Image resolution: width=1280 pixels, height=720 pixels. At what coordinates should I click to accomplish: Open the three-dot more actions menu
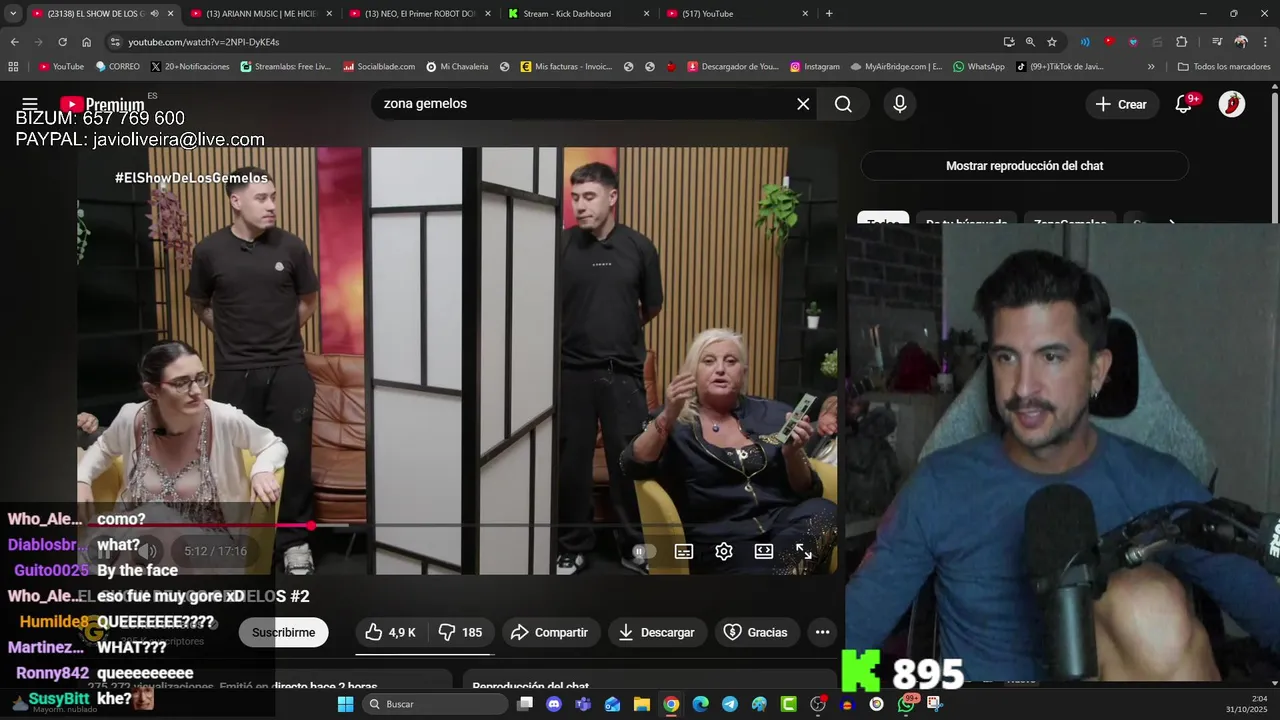tap(822, 632)
